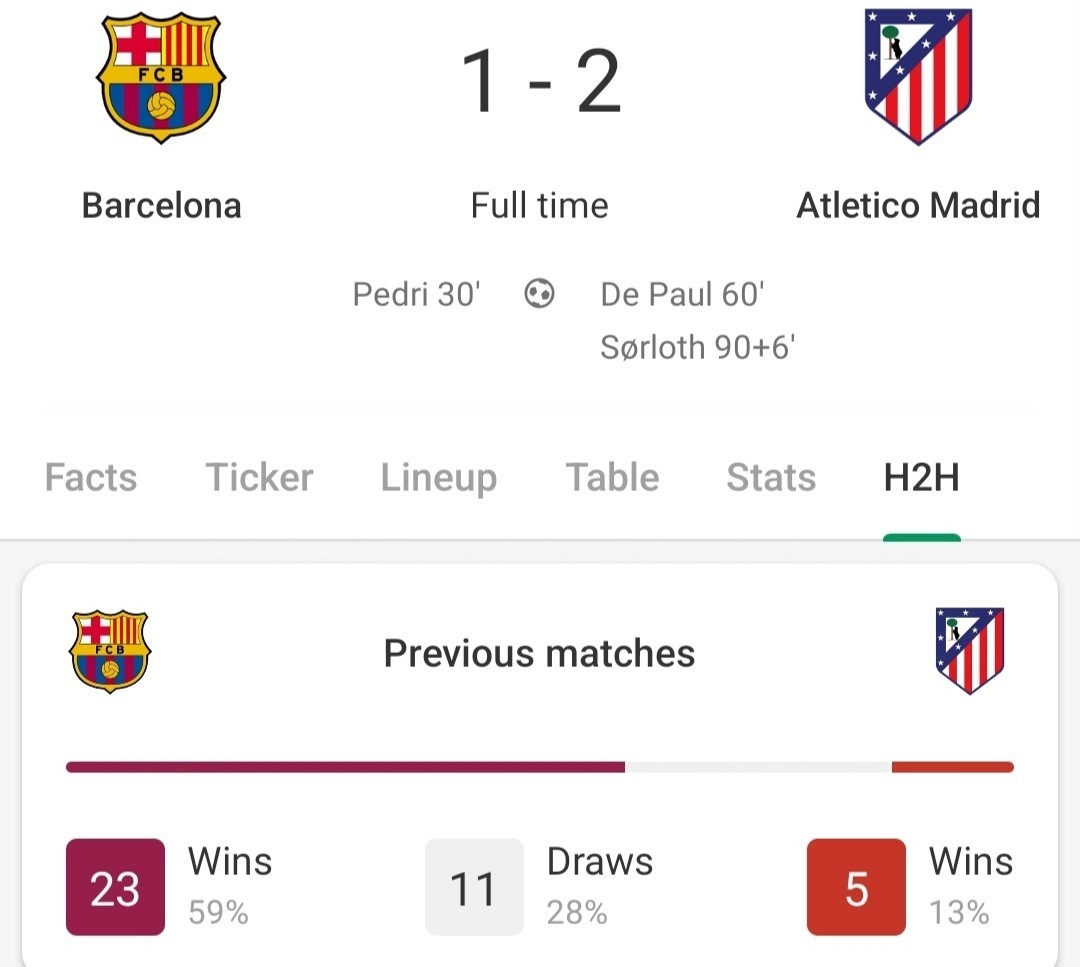Tap the small Atletico crest in Previous matches
This screenshot has width=1080, height=967.
click(x=970, y=650)
